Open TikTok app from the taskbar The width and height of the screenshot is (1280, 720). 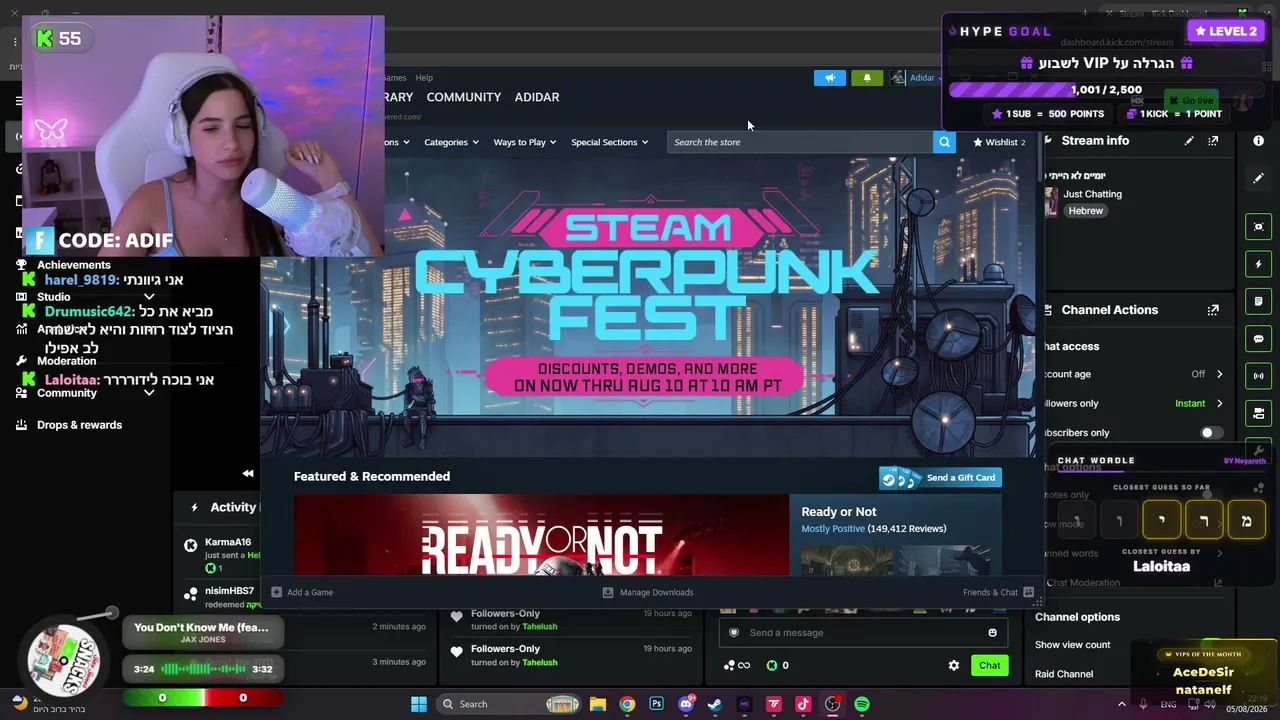click(x=803, y=704)
